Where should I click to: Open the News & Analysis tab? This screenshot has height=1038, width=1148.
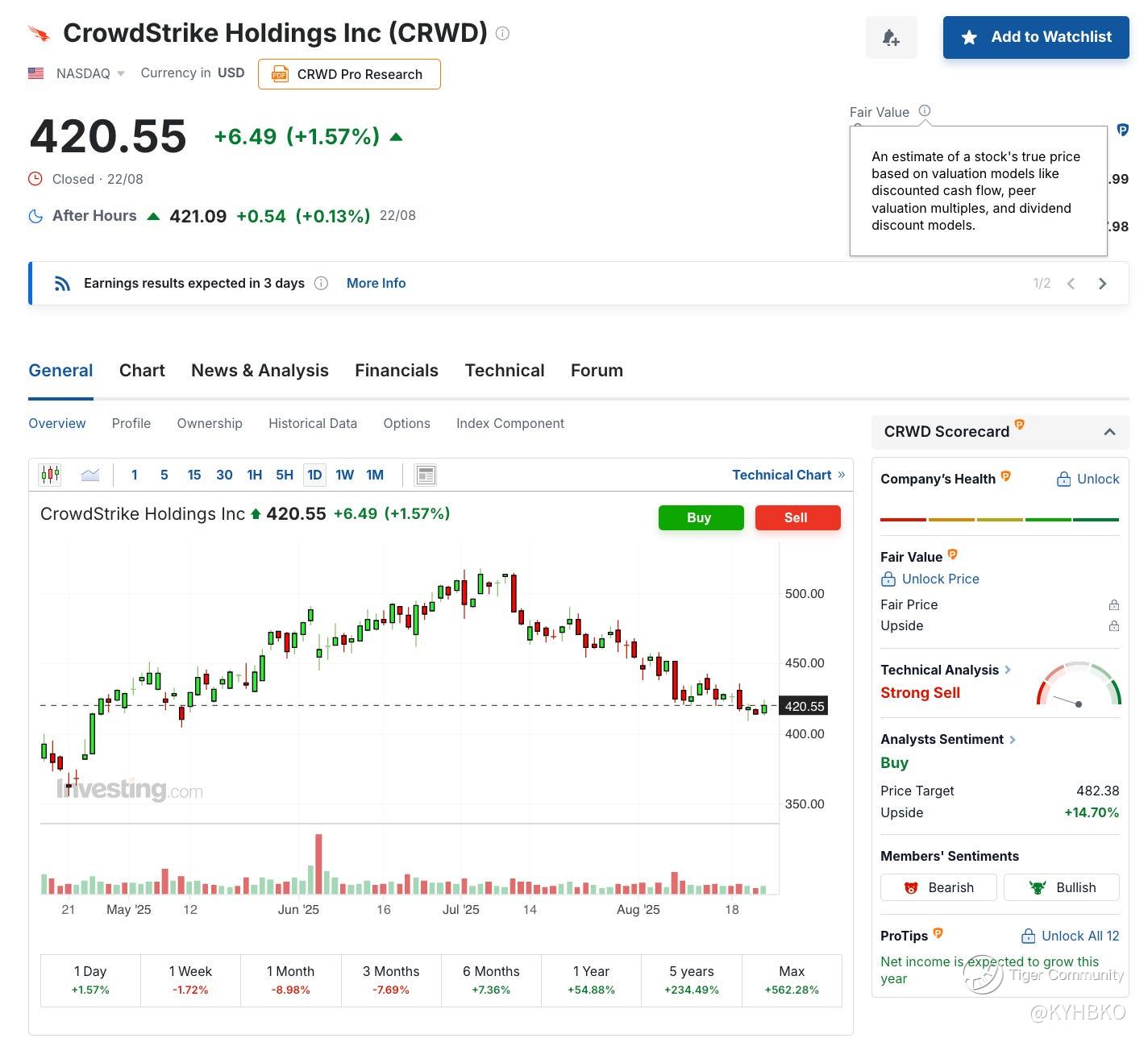(x=260, y=371)
